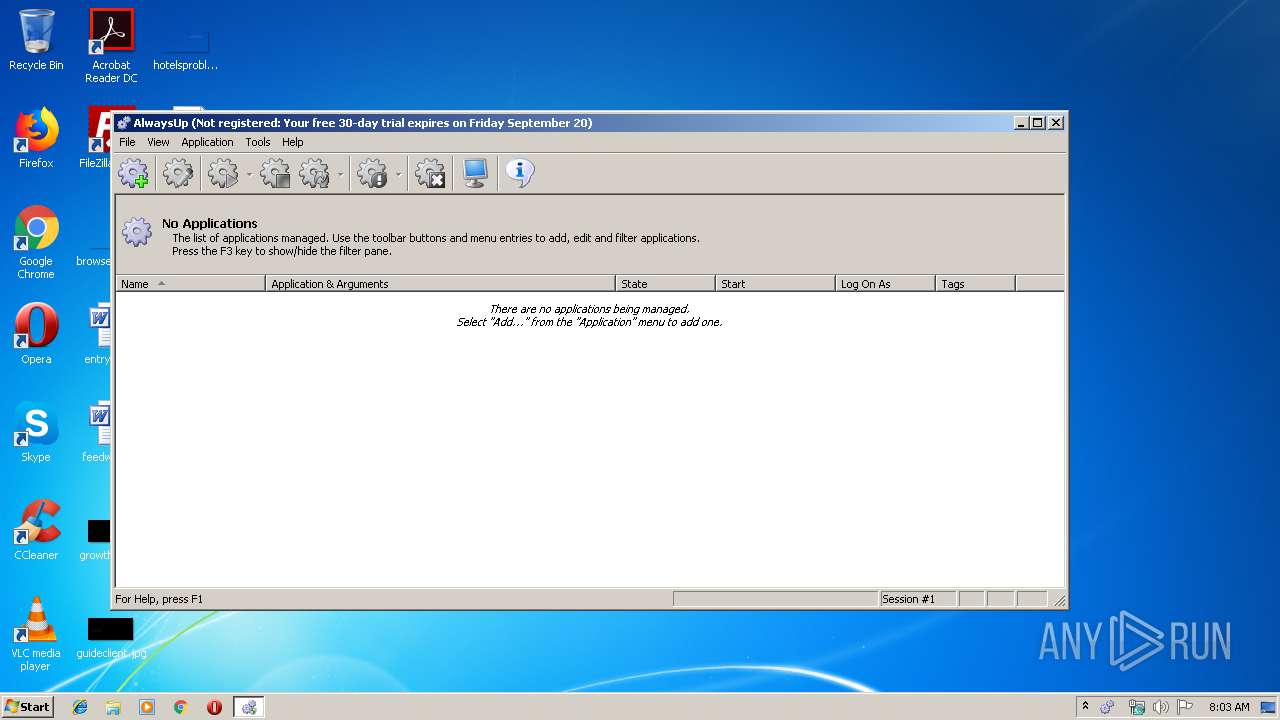Screen dimensions: 1280x720
Task: Click the 'There are no applications being managed.' message
Action: pyautogui.click(x=589, y=309)
